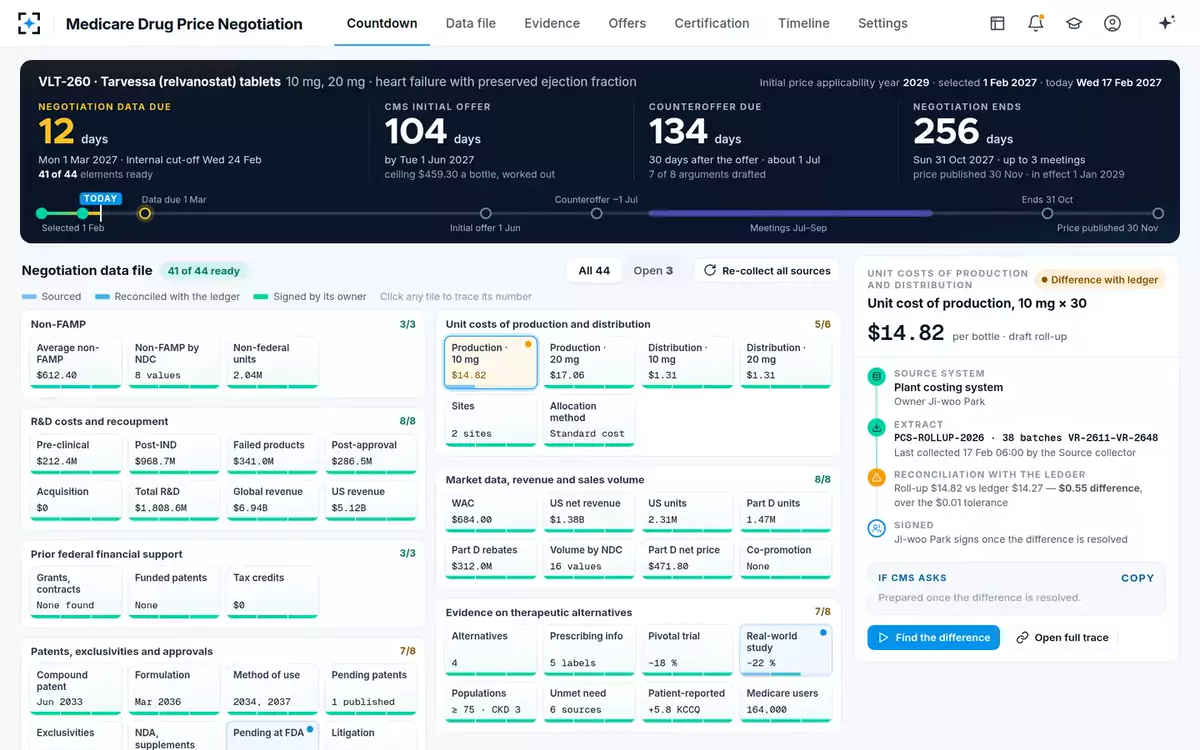Open the Average non-FAMP tile
1200x750 pixels.
[76, 362]
